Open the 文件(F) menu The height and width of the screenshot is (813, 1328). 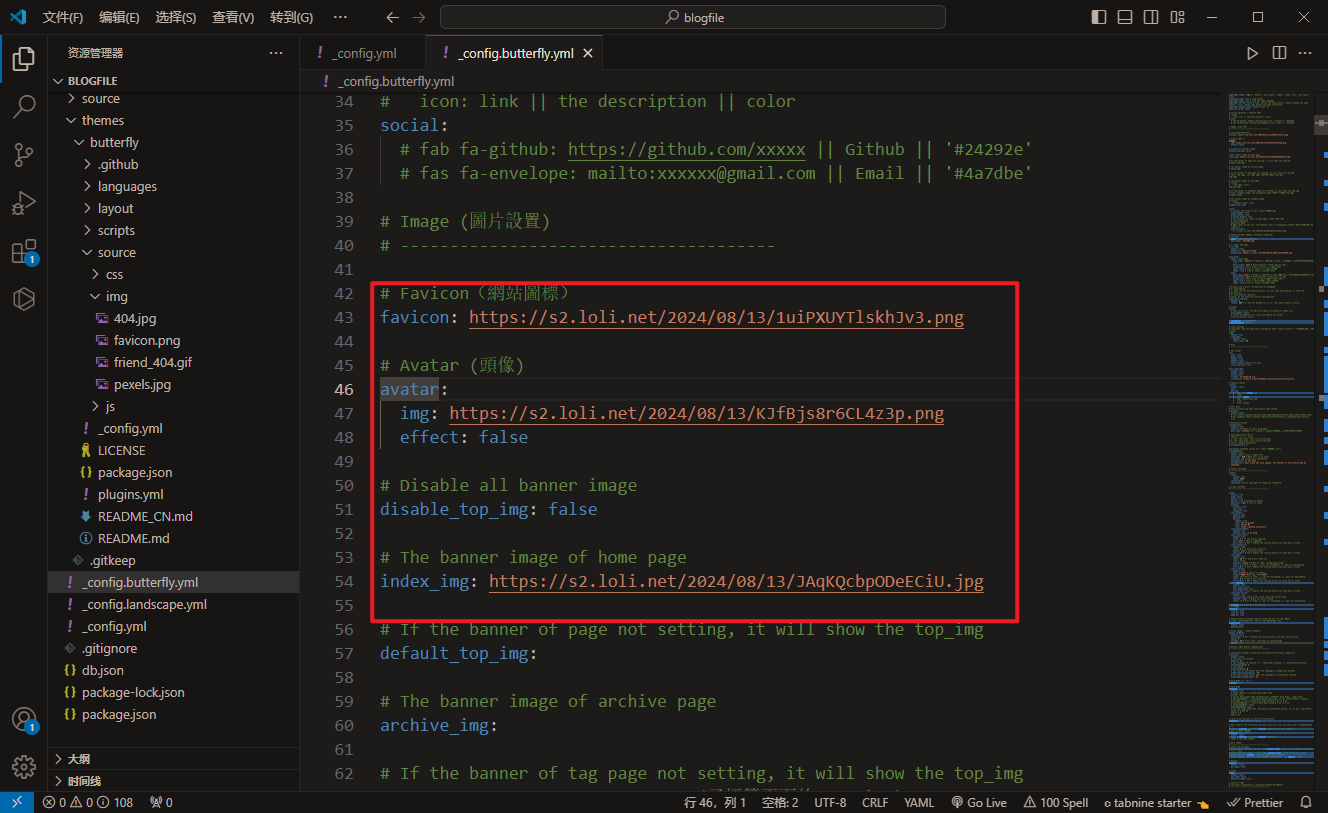click(x=63, y=17)
